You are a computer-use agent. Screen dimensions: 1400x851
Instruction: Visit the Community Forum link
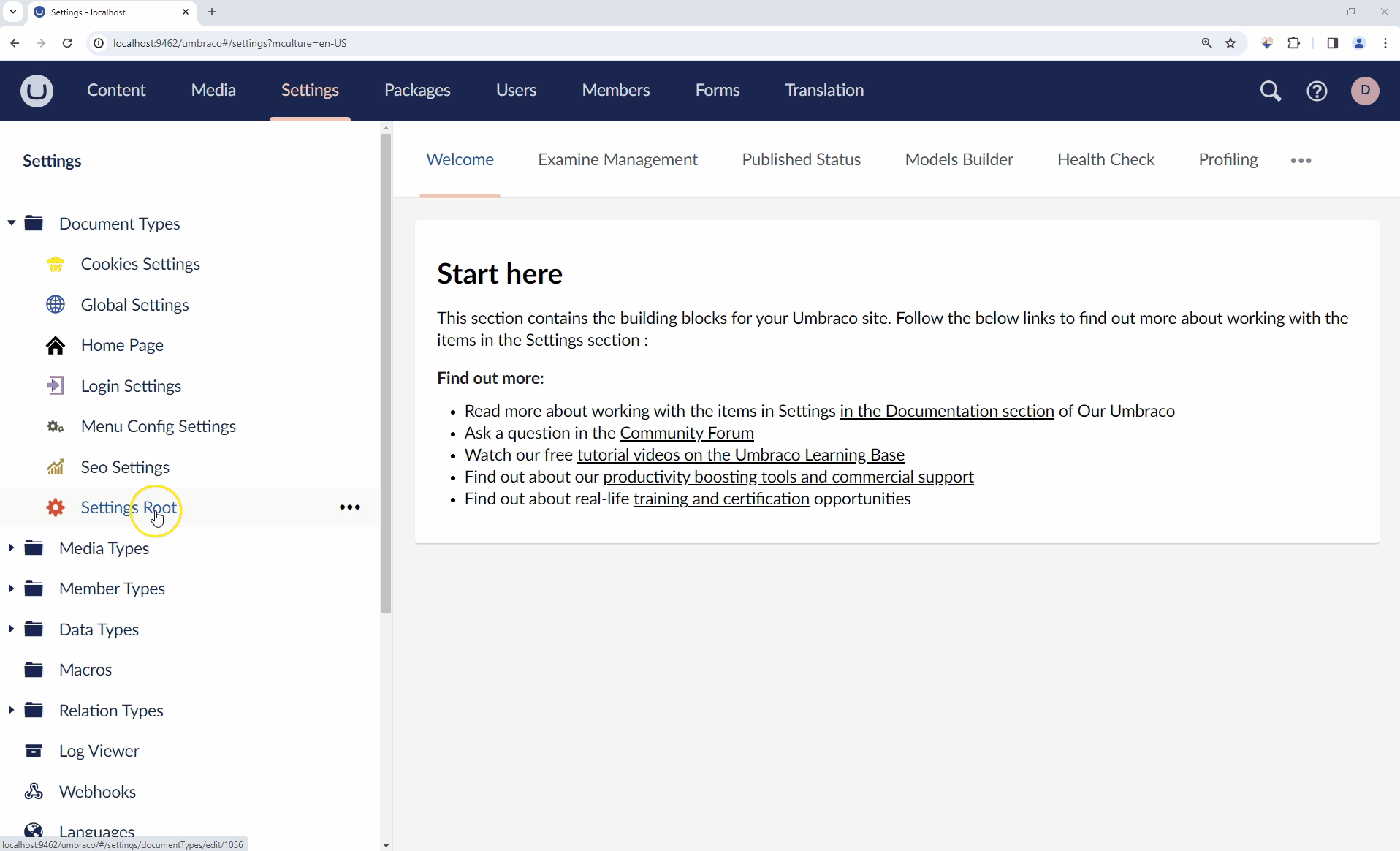point(687,433)
